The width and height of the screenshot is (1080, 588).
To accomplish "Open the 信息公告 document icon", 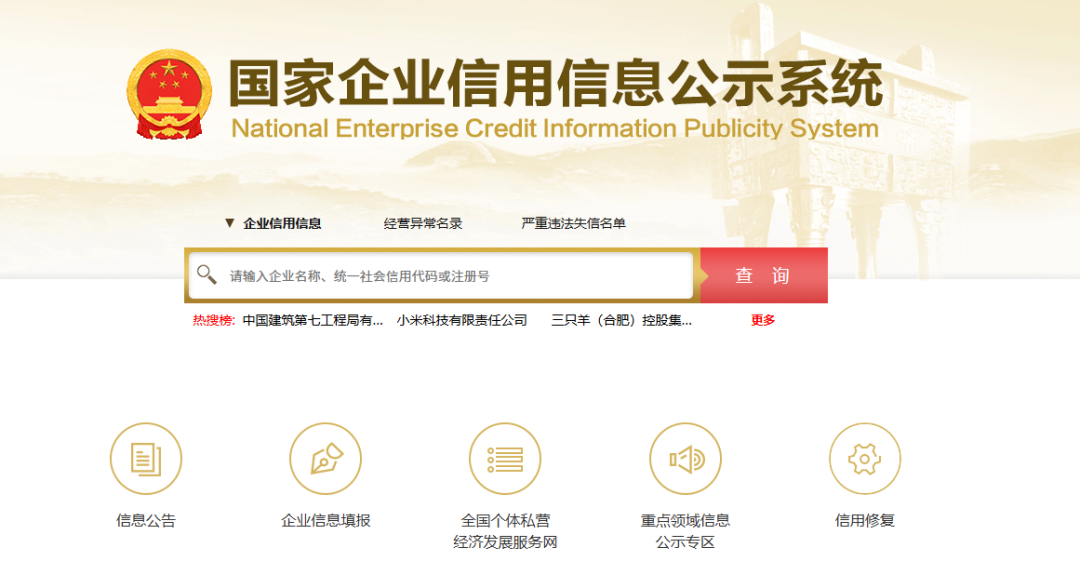I will tap(146, 459).
